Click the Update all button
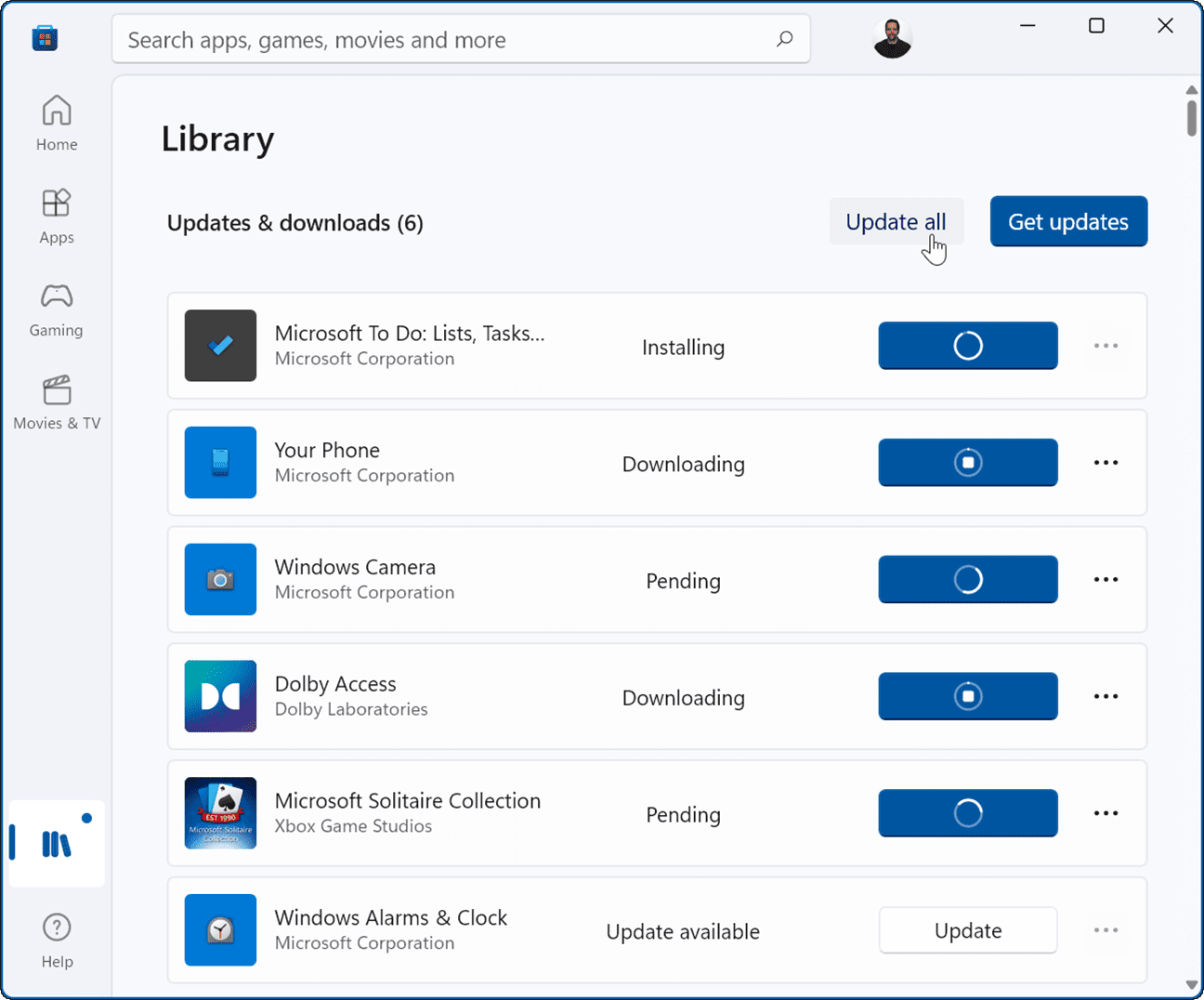The image size is (1204, 1000). tap(896, 221)
